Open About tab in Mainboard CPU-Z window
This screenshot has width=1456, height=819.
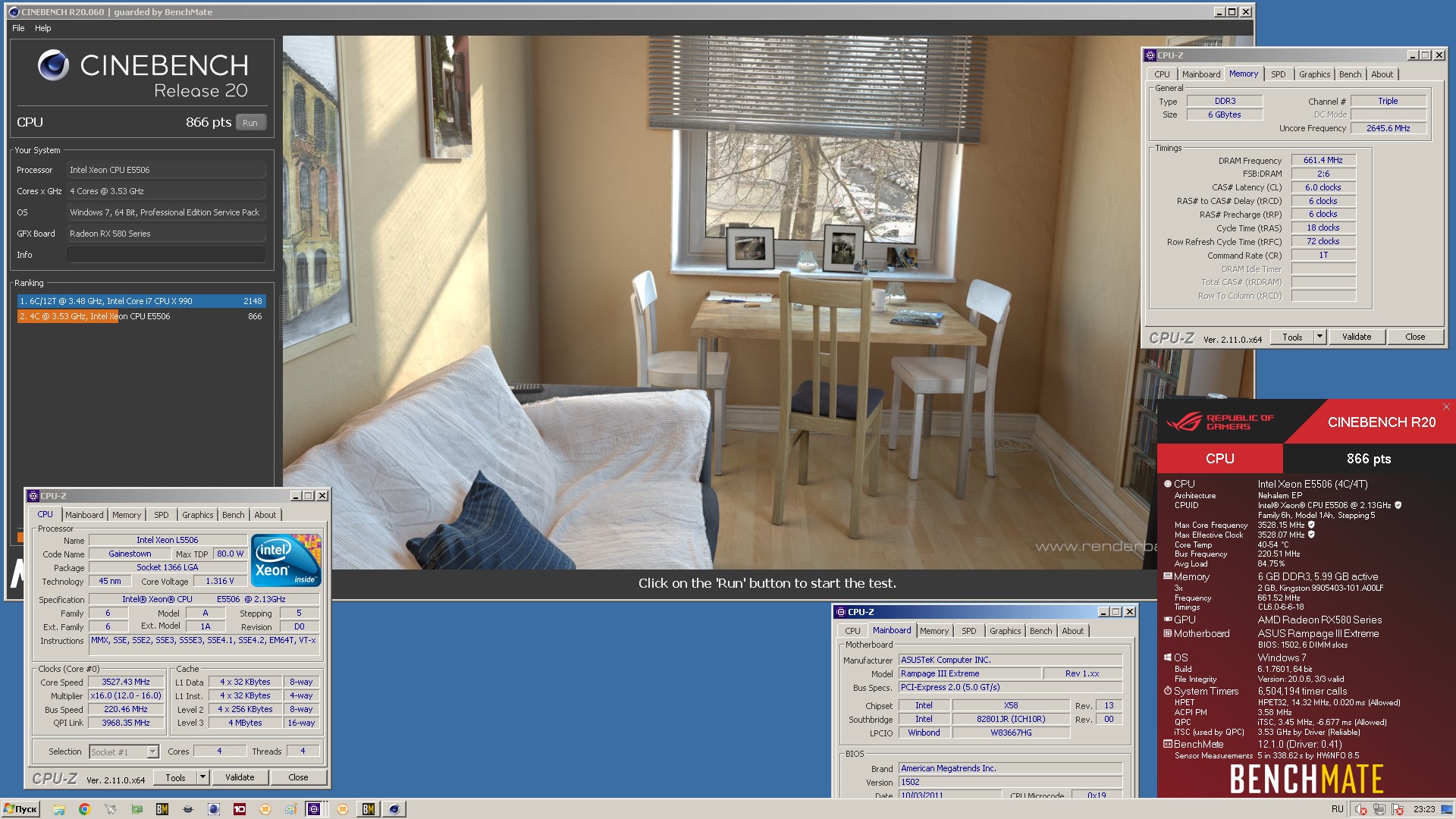click(x=1073, y=631)
